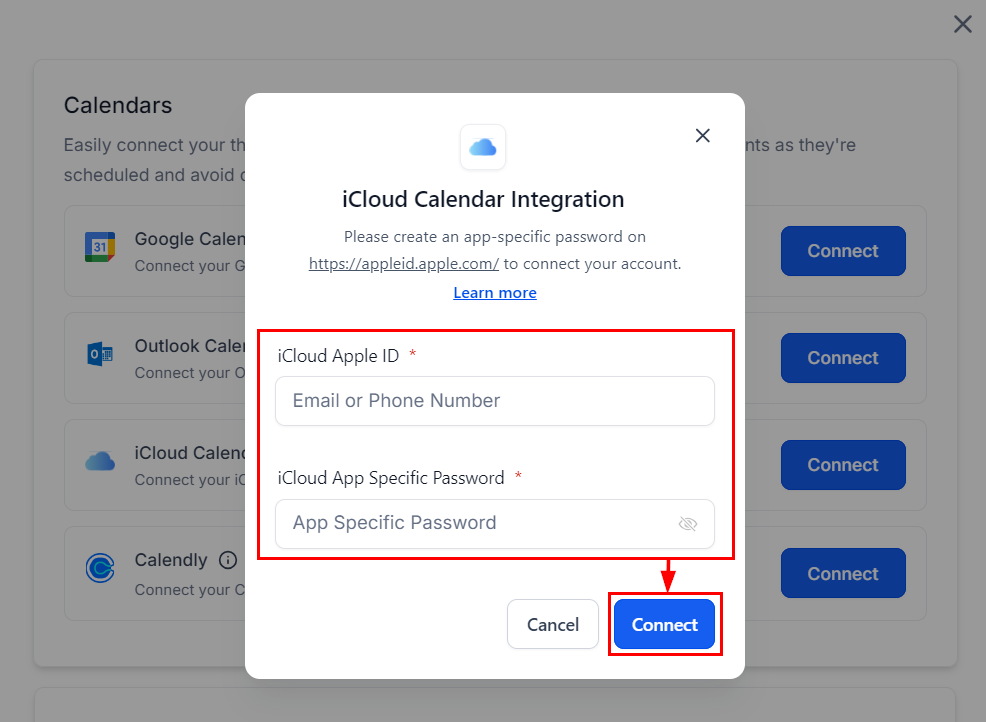Click the Calendly logo icon
986x722 pixels.
(x=100, y=568)
